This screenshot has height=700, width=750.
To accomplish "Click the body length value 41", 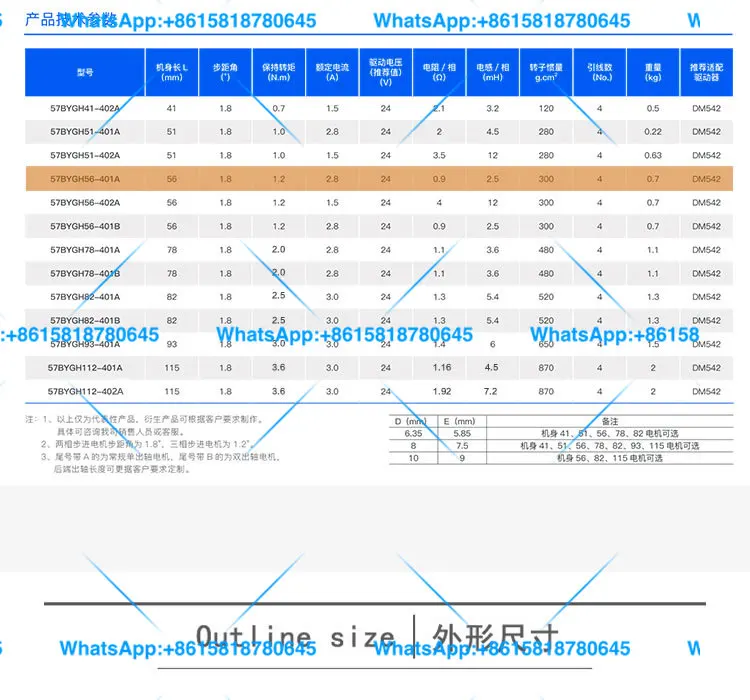I will pos(172,109).
